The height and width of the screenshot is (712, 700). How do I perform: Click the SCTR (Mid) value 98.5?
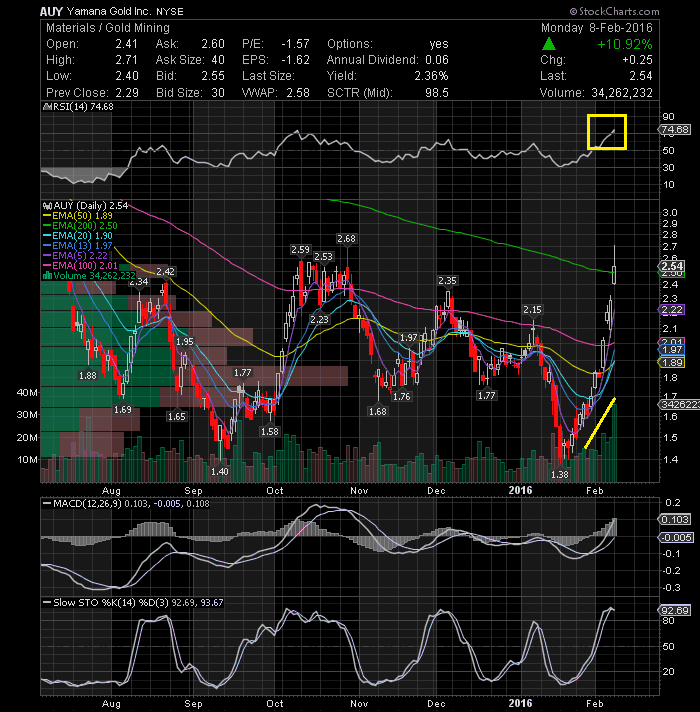(437, 93)
